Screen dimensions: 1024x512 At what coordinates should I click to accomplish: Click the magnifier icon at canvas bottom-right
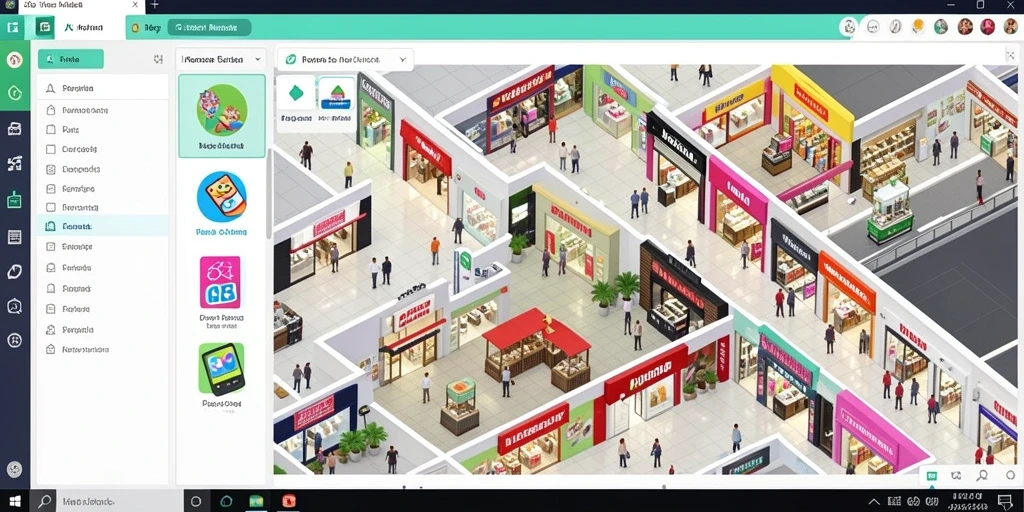pyautogui.click(x=982, y=476)
